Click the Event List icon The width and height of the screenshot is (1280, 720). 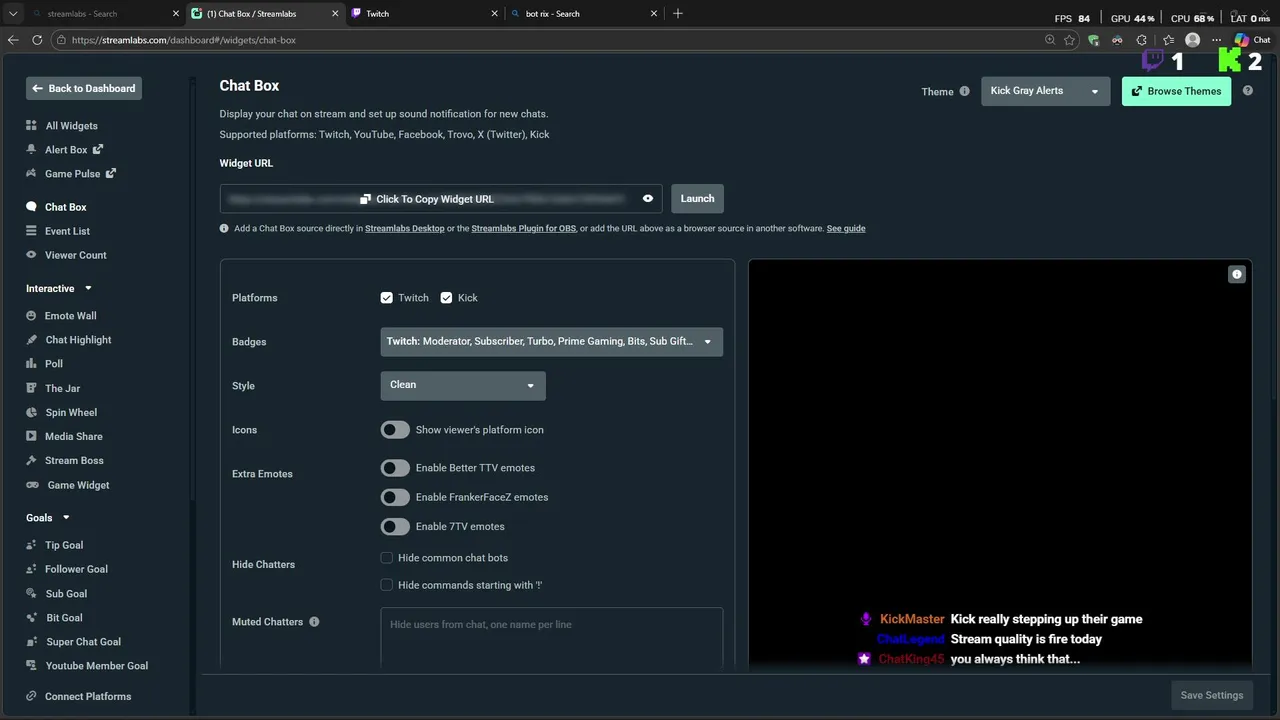click(x=31, y=231)
